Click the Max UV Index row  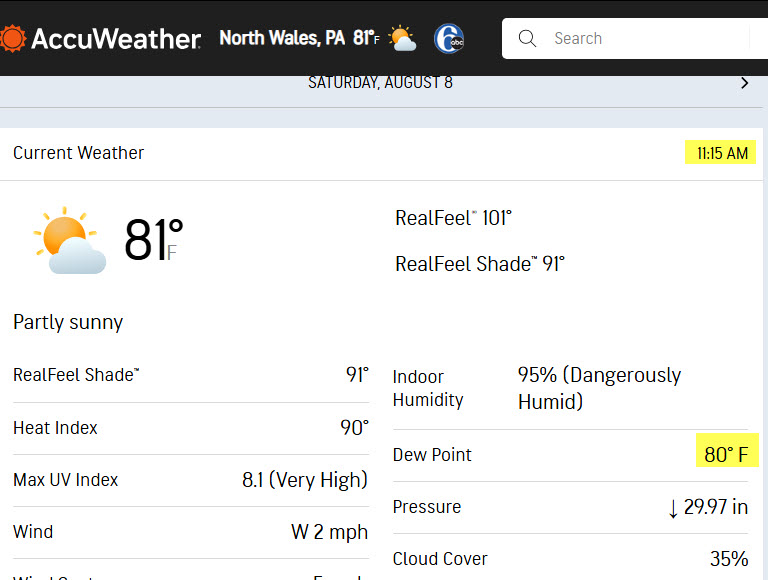point(191,480)
